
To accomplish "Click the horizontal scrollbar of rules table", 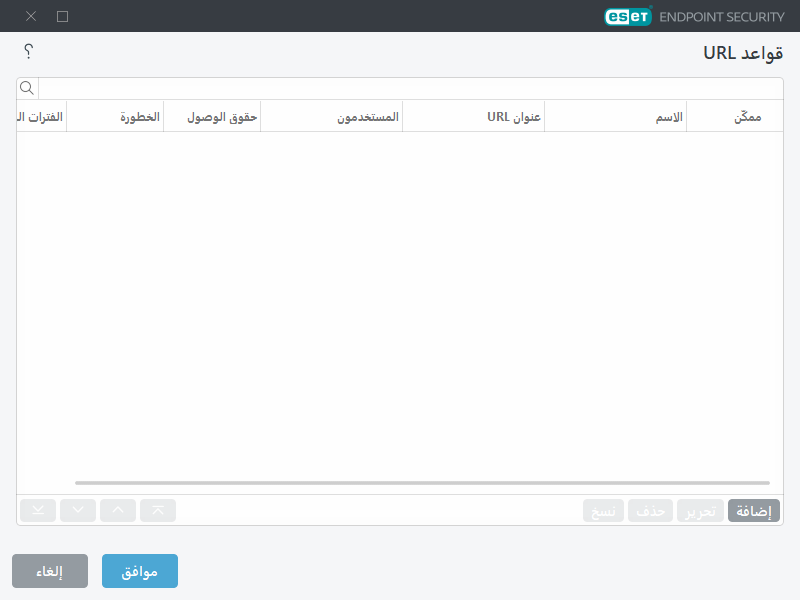I will click(422, 483).
